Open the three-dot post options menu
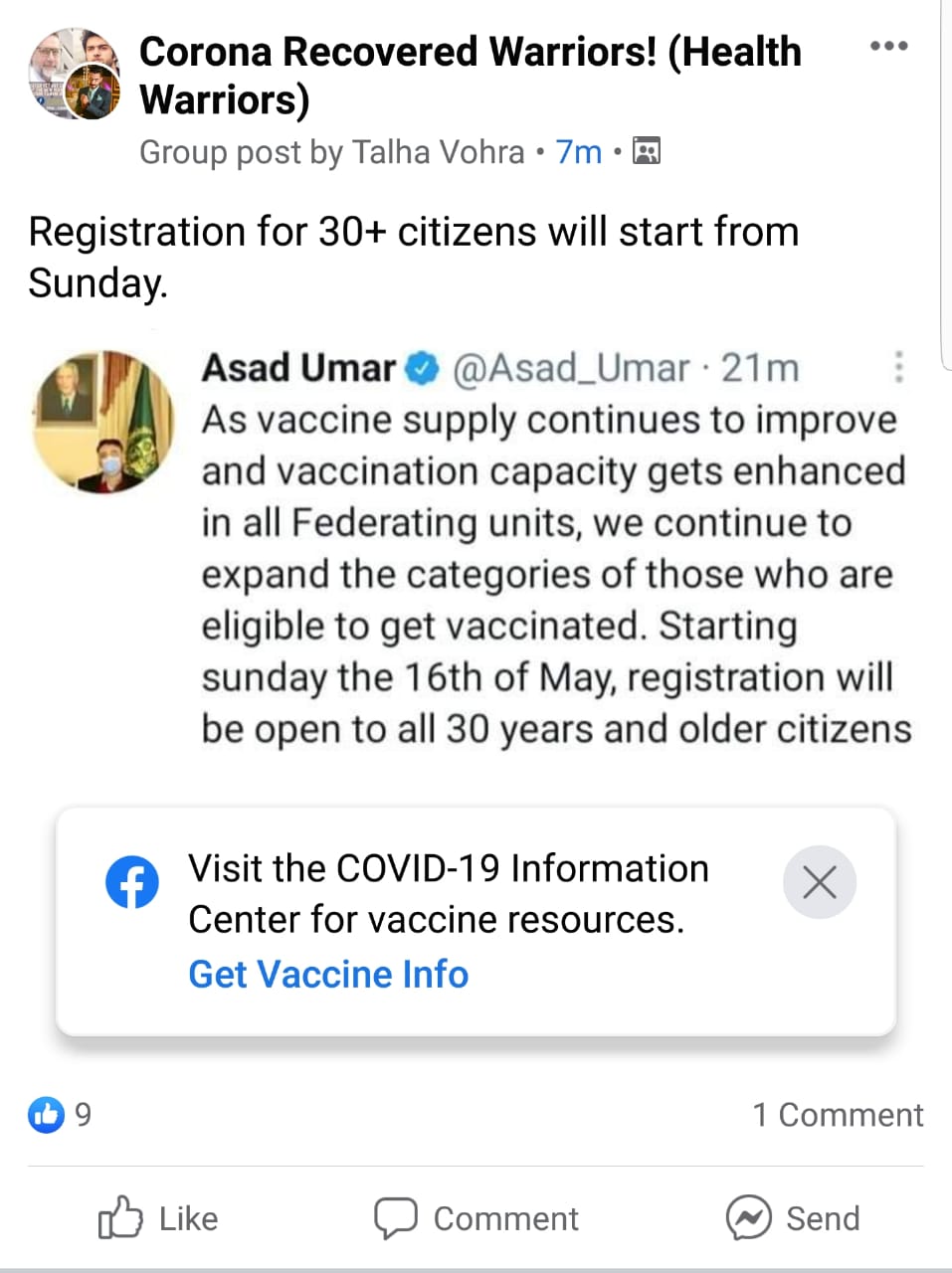952x1273 pixels. 888,46
